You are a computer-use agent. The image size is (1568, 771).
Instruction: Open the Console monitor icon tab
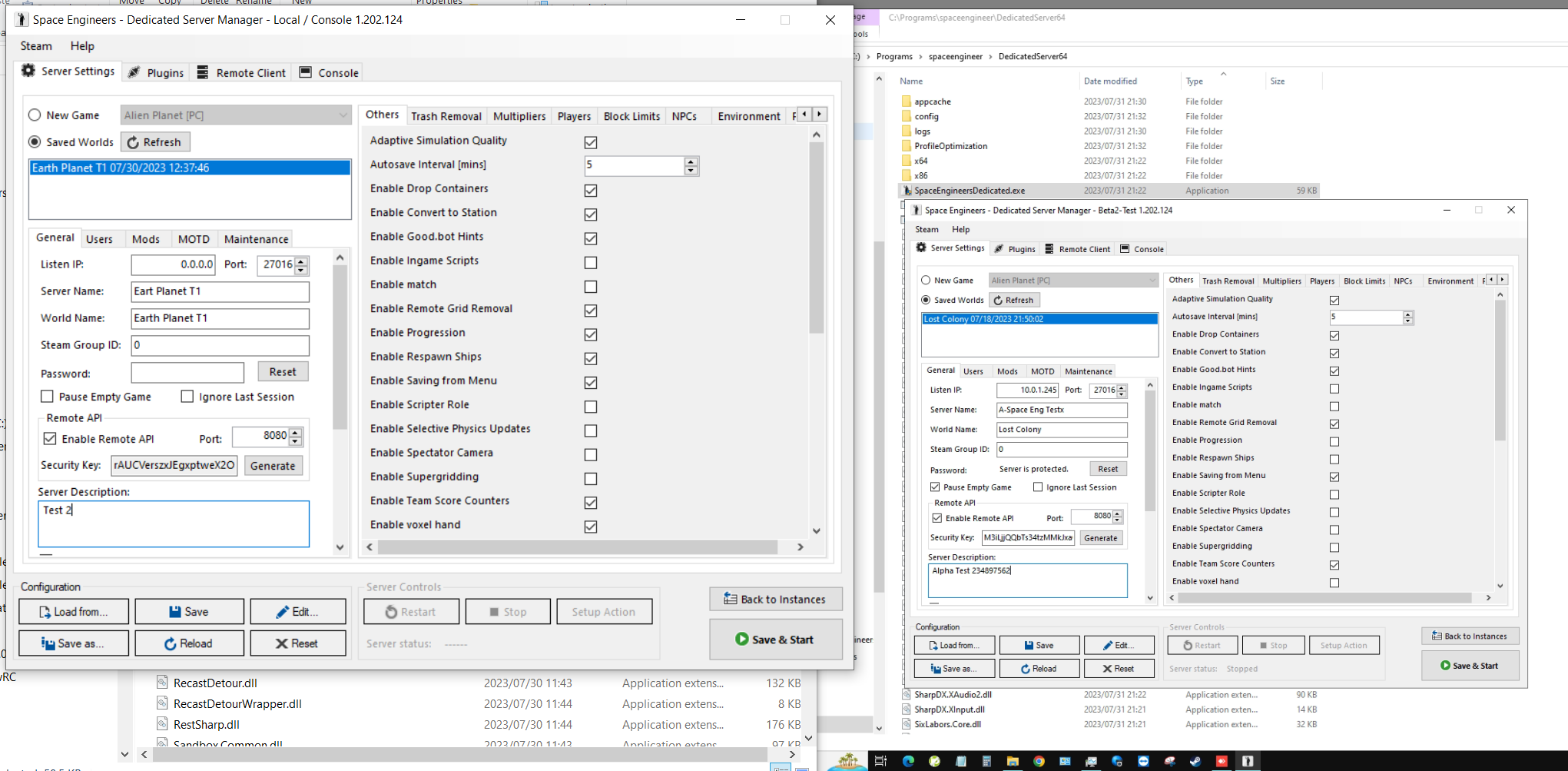pyautogui.click(x=305, y=72)
